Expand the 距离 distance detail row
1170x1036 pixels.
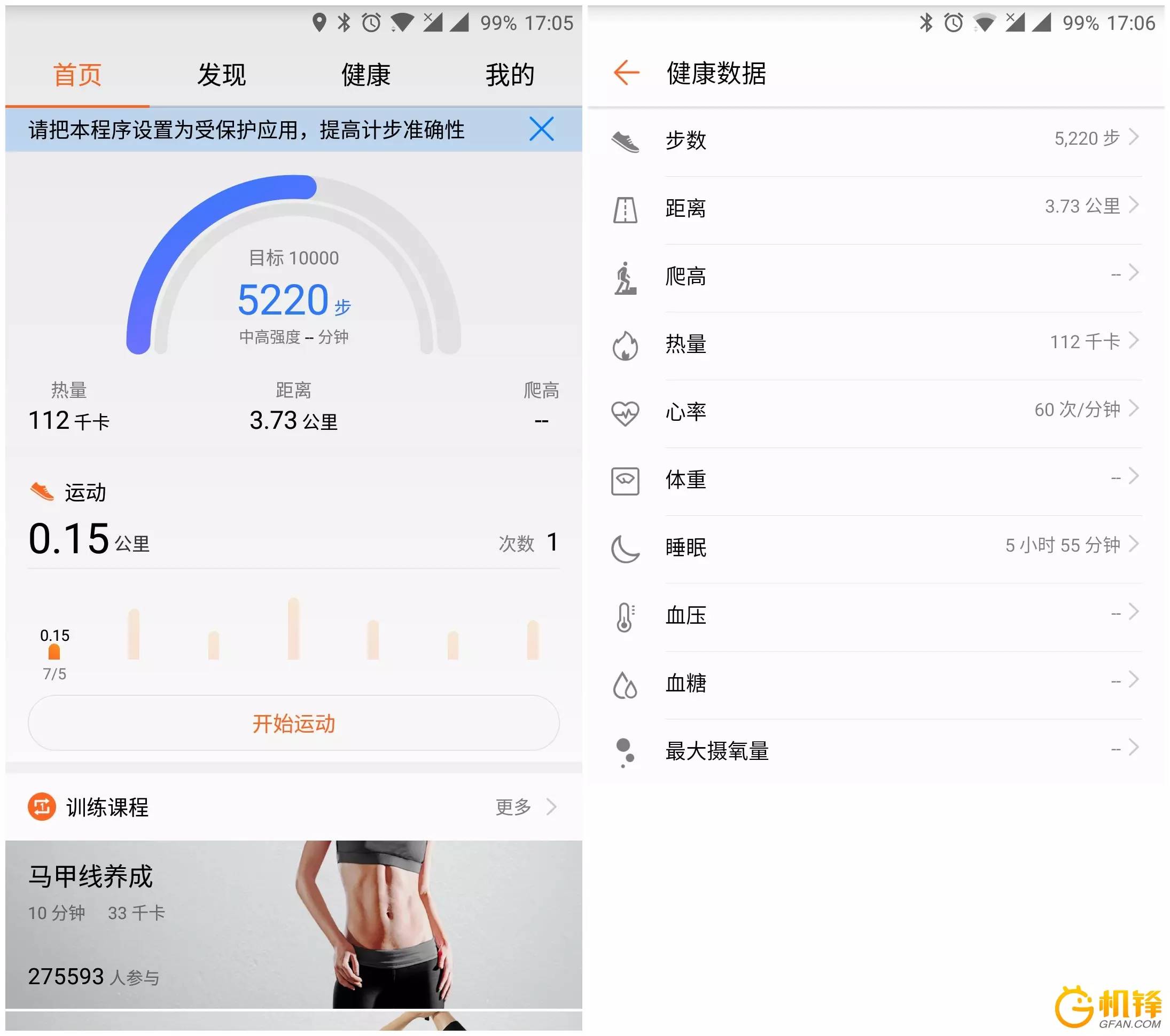pyautogui.click(x=878, y=210)
